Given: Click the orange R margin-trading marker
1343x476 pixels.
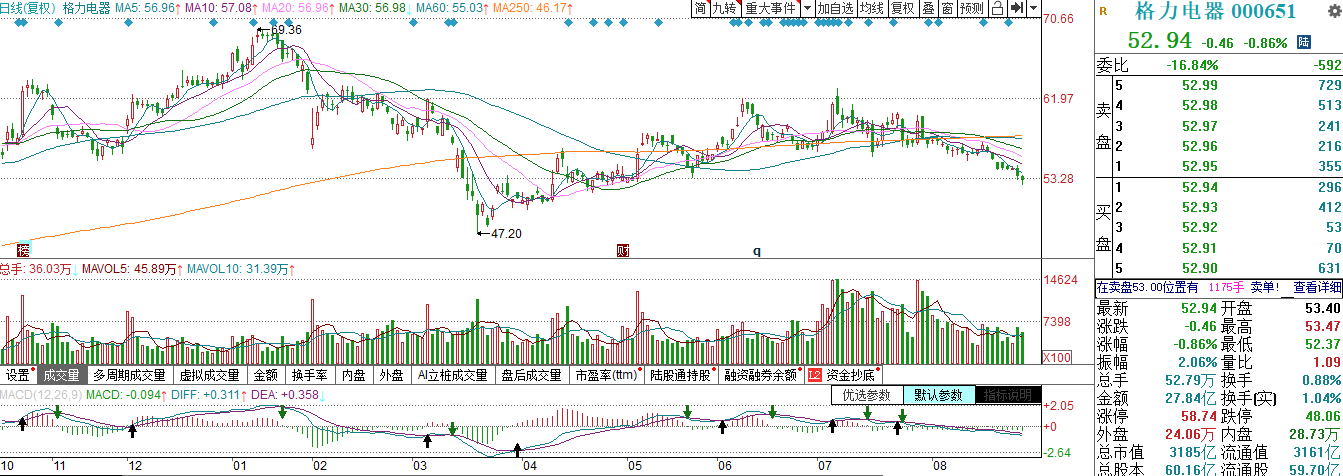Looking at the screenshot, I should coord(1103,12).
